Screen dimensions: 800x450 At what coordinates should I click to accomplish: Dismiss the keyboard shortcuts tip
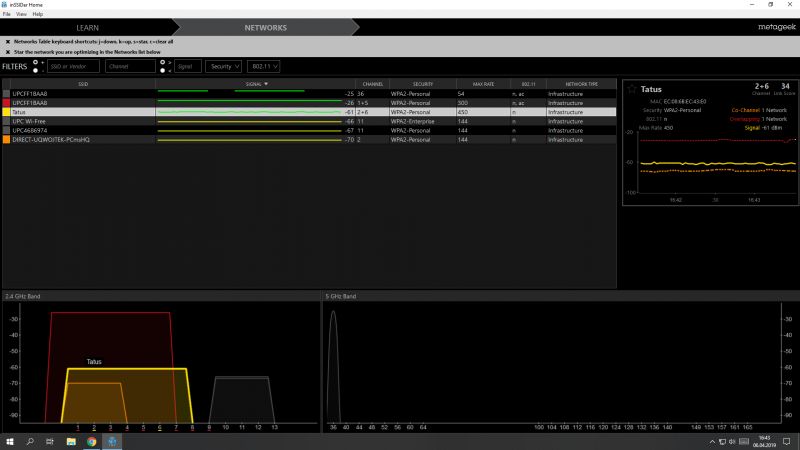(x=8, y=42)
